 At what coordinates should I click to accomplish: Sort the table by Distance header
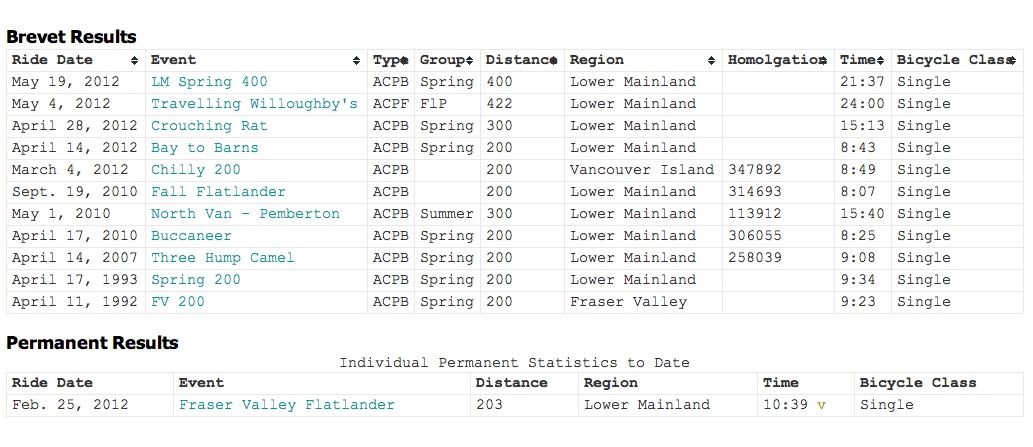tap(553, 60)
